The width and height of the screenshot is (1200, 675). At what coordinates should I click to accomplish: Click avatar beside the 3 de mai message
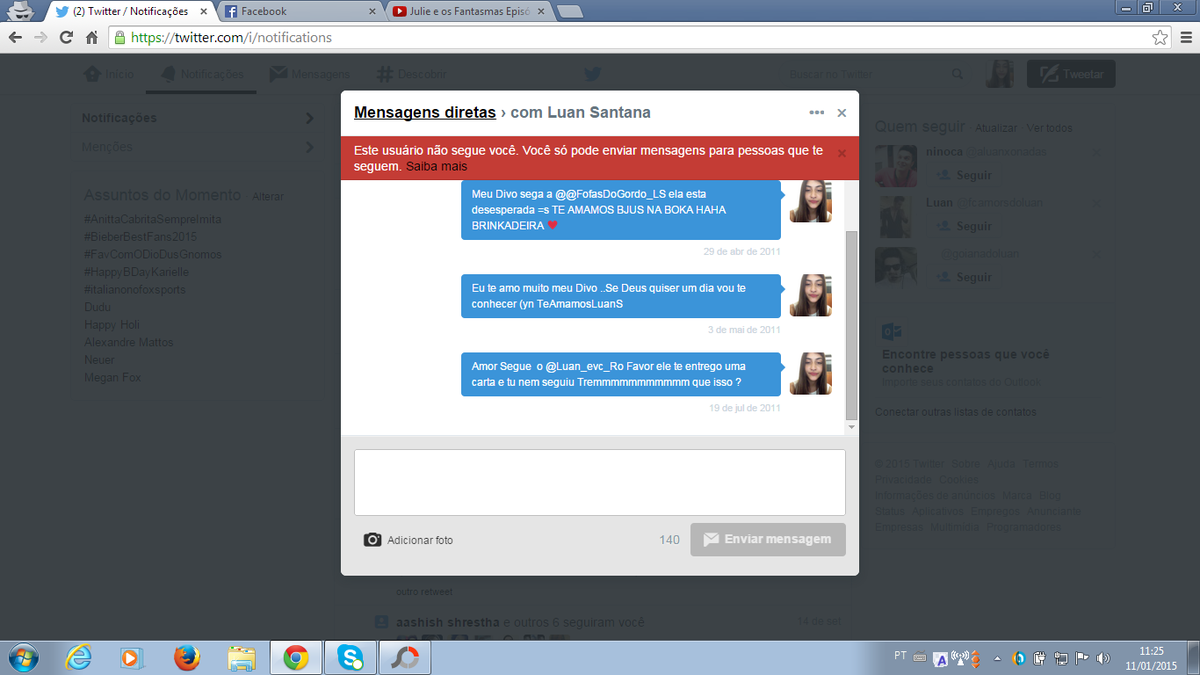point(811,295)
